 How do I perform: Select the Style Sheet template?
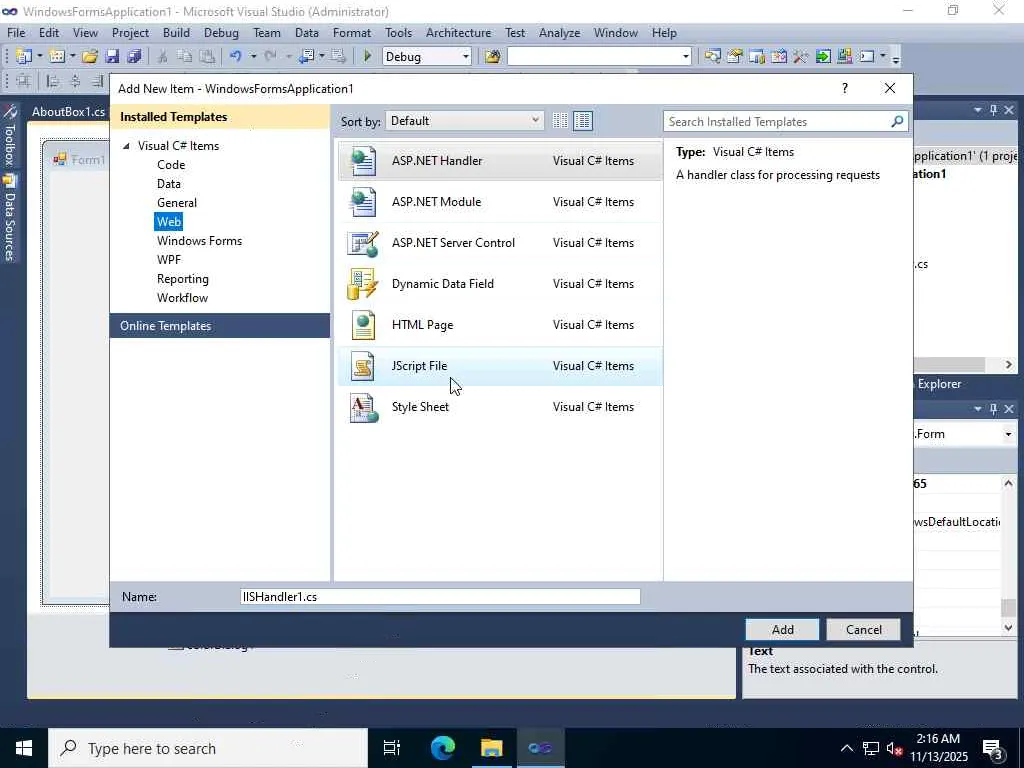pyautogui.click(x=500, y=407)
